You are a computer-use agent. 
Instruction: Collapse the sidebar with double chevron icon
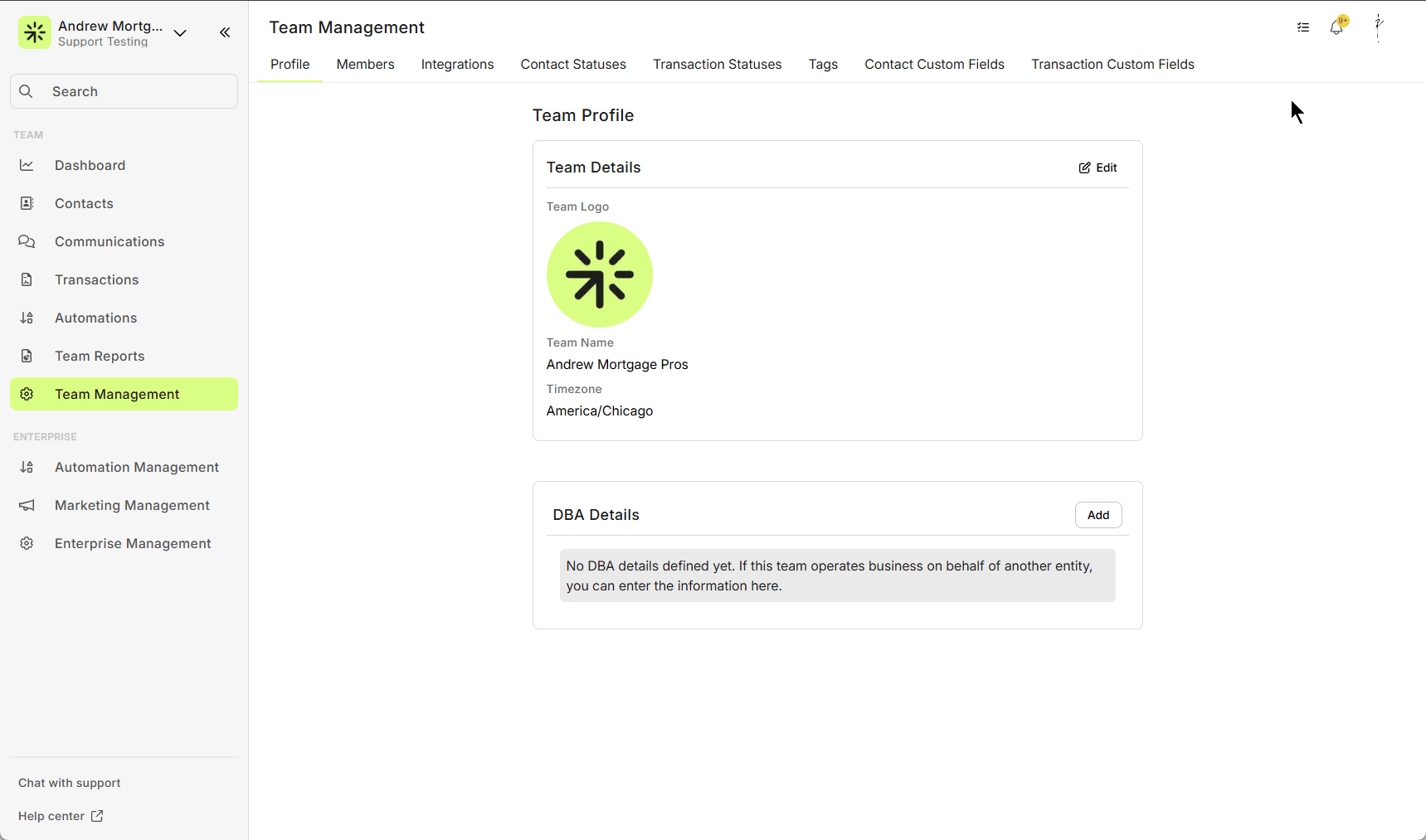(x=225, y=32)
